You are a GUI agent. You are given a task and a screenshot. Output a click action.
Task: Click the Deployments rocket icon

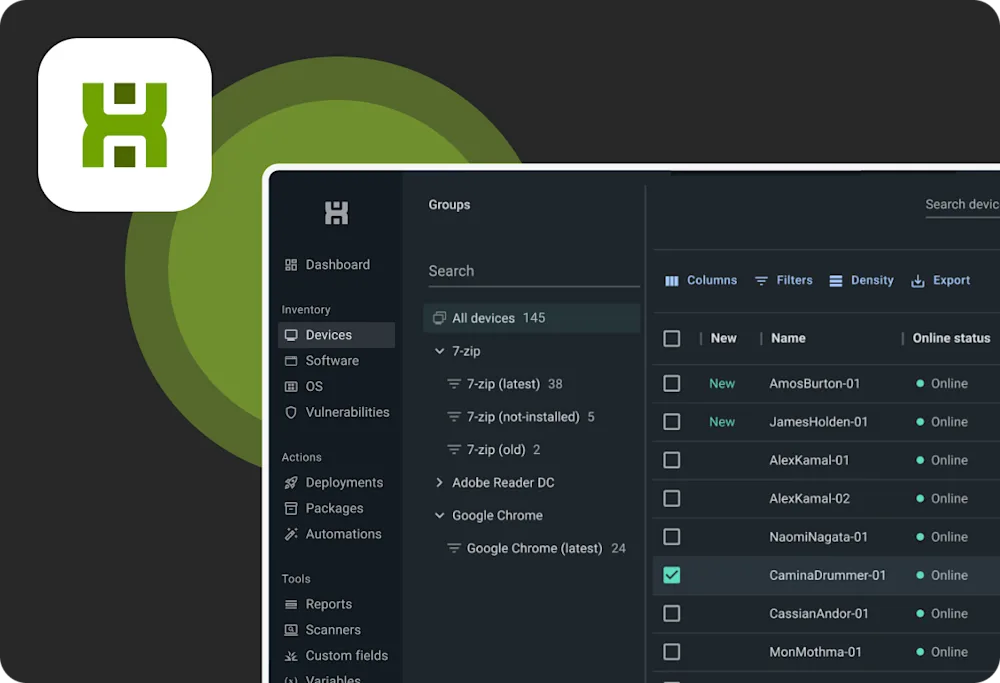click(291, 483)
